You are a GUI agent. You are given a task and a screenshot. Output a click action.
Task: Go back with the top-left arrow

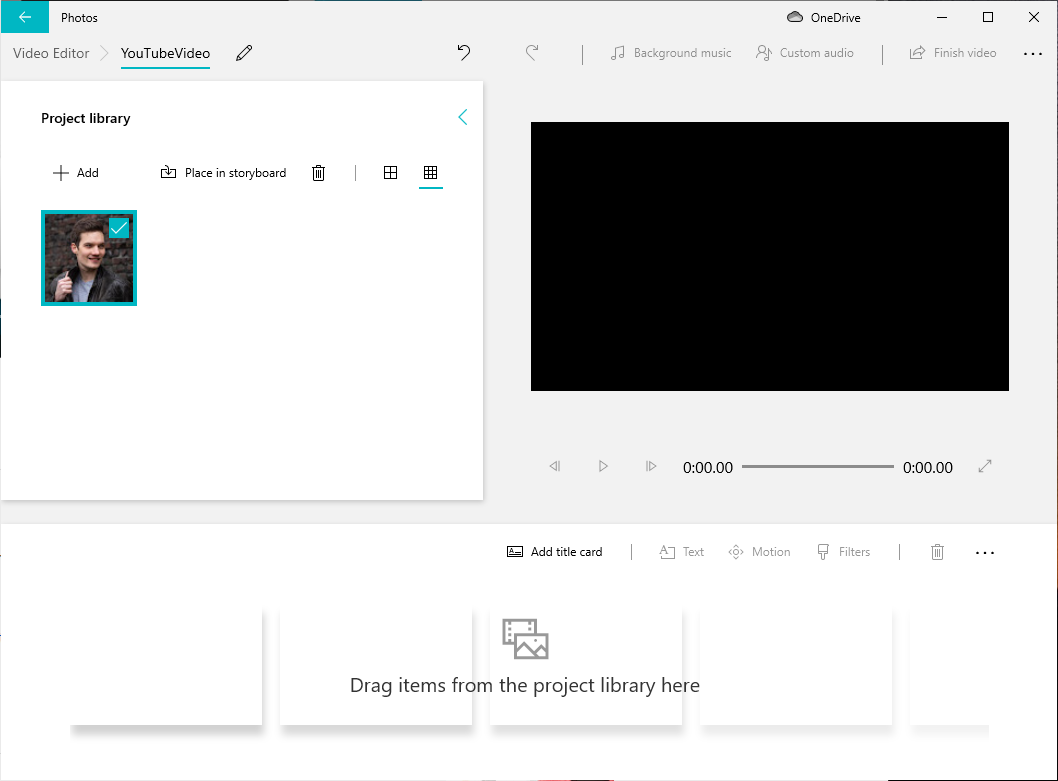(x=24, y=17)
